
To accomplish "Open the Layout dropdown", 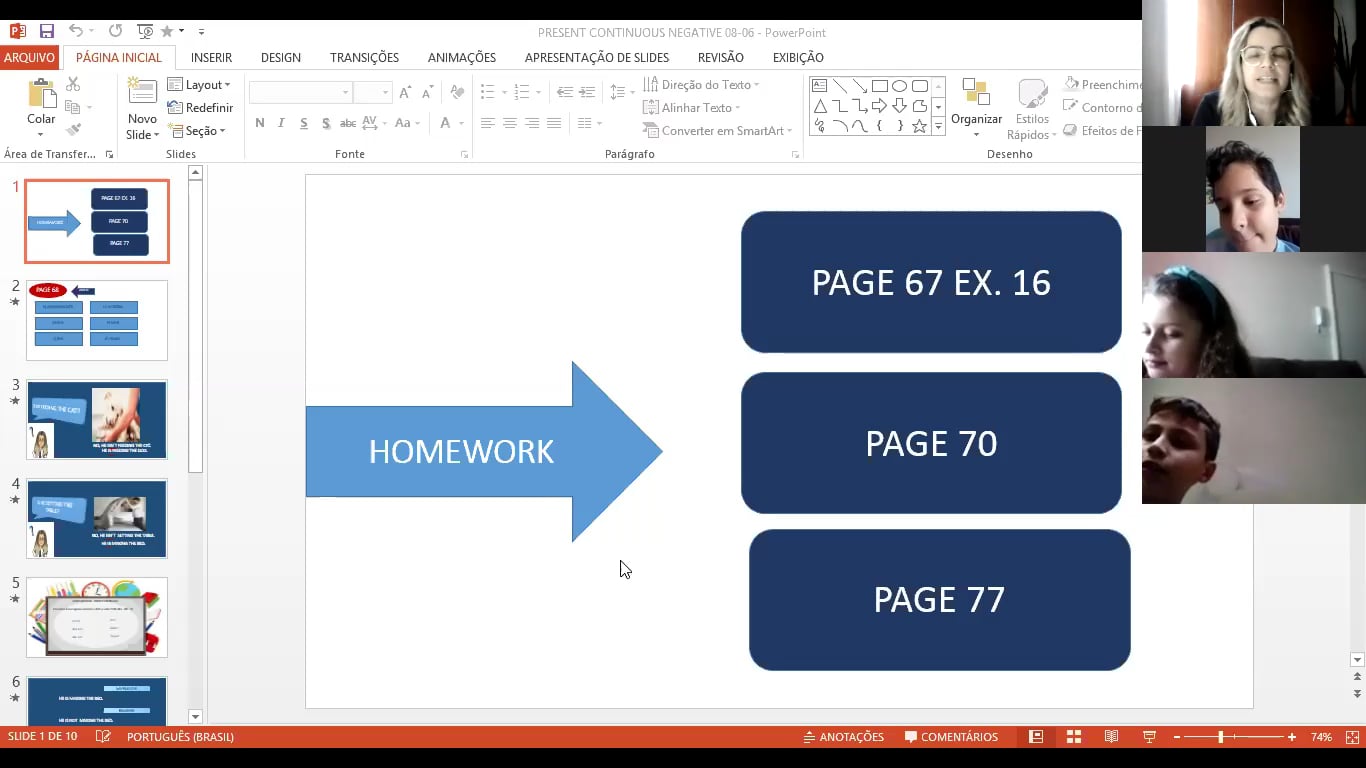I will coord(199,85).
